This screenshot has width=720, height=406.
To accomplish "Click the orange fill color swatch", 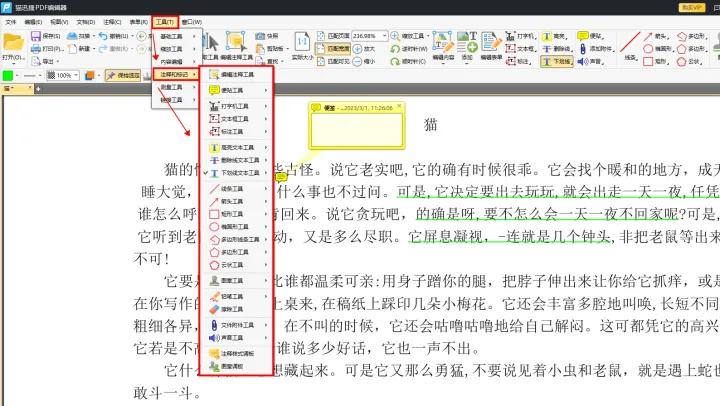I will click(x=90, y=75).
